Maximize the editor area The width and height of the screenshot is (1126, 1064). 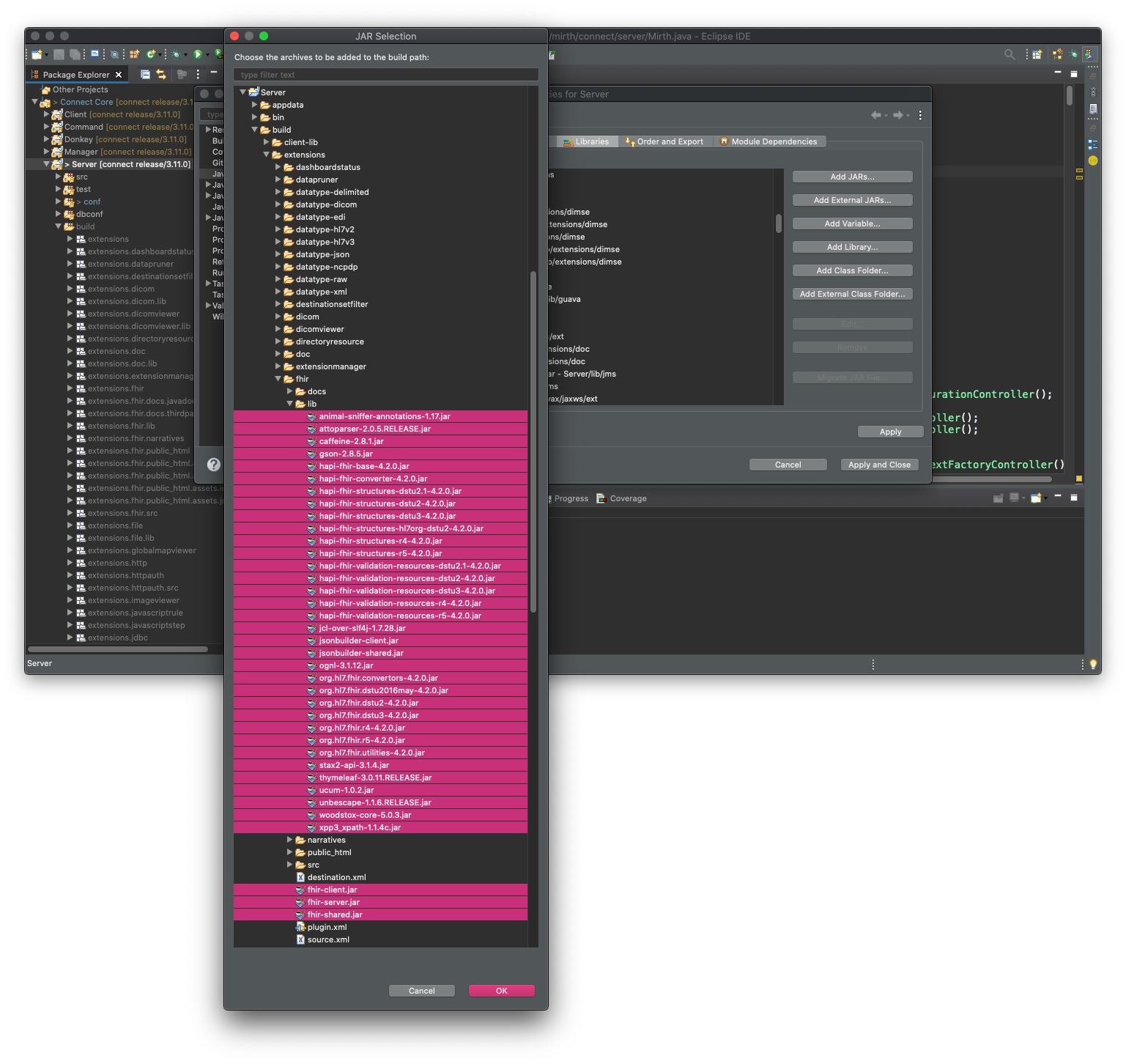(1074, 74)
